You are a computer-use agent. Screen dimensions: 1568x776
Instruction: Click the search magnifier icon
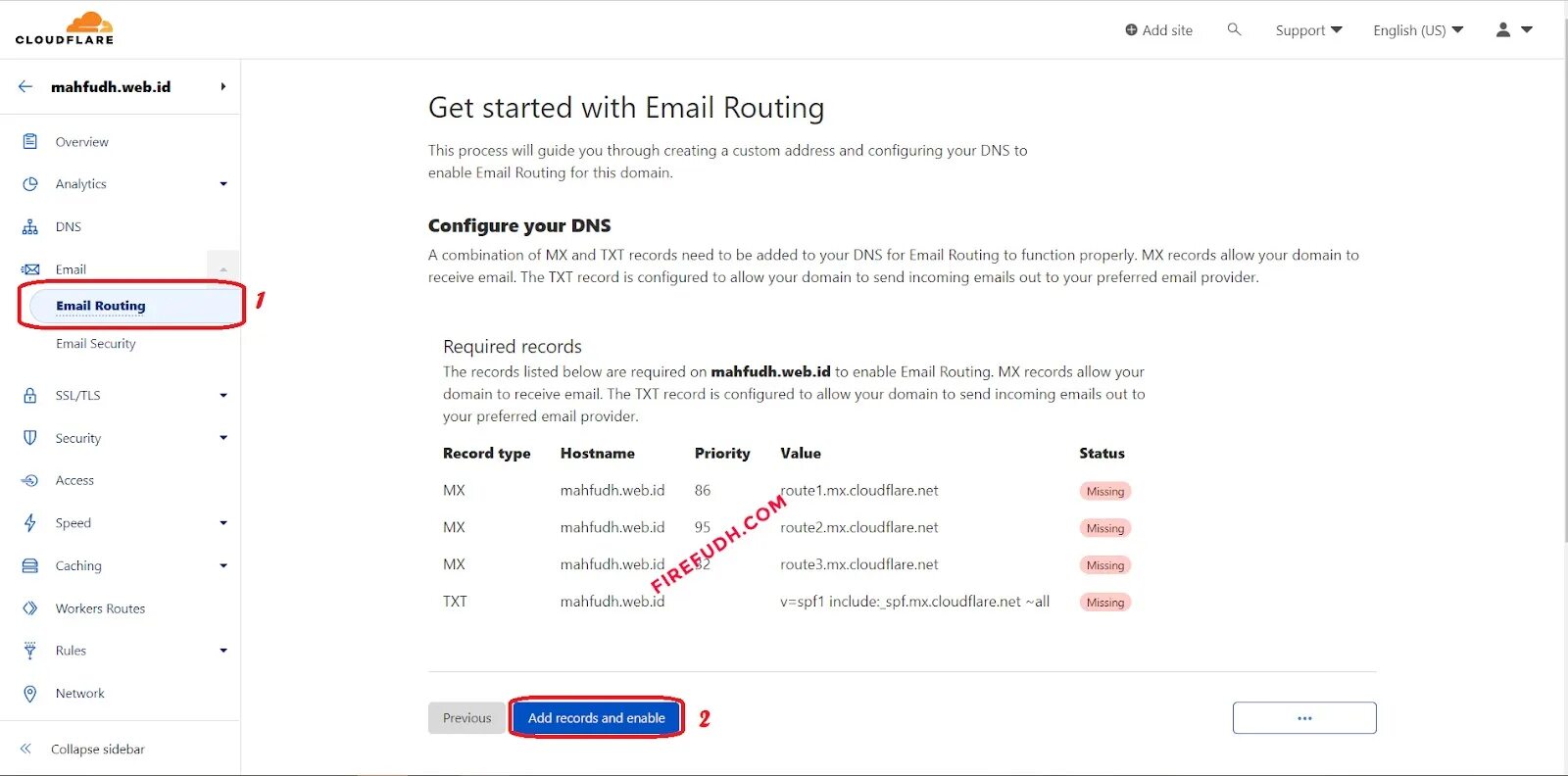(1234, 29)
